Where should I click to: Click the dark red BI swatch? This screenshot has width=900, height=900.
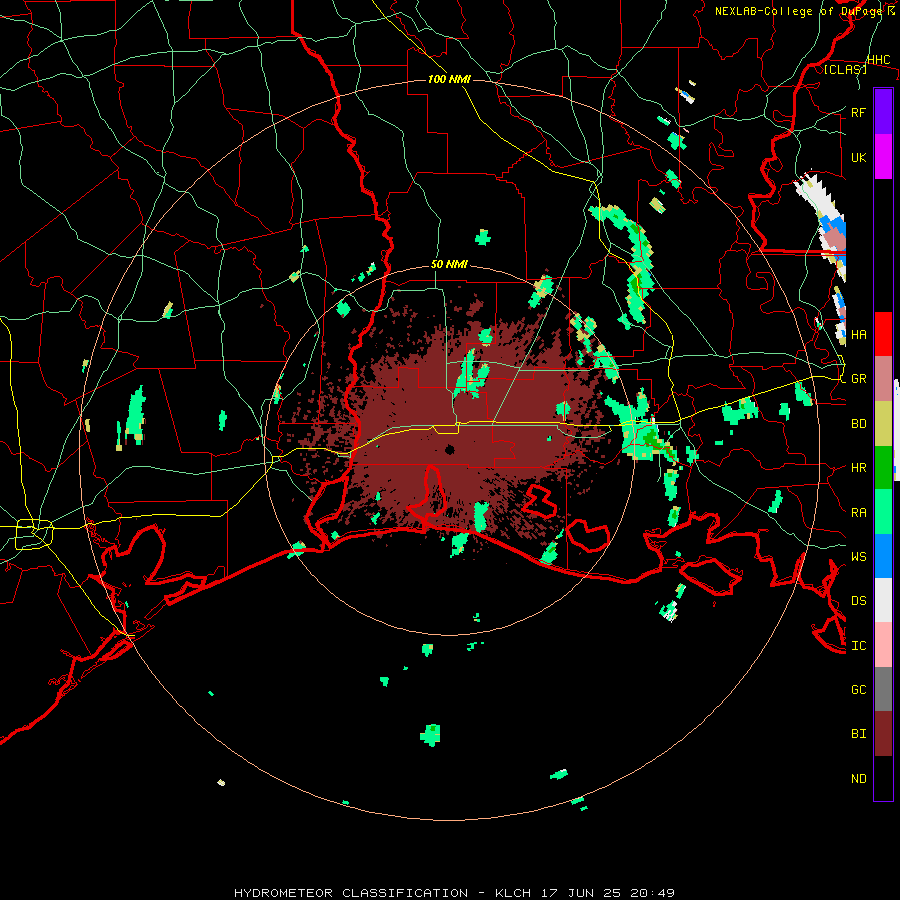click(x=883, y=734)
